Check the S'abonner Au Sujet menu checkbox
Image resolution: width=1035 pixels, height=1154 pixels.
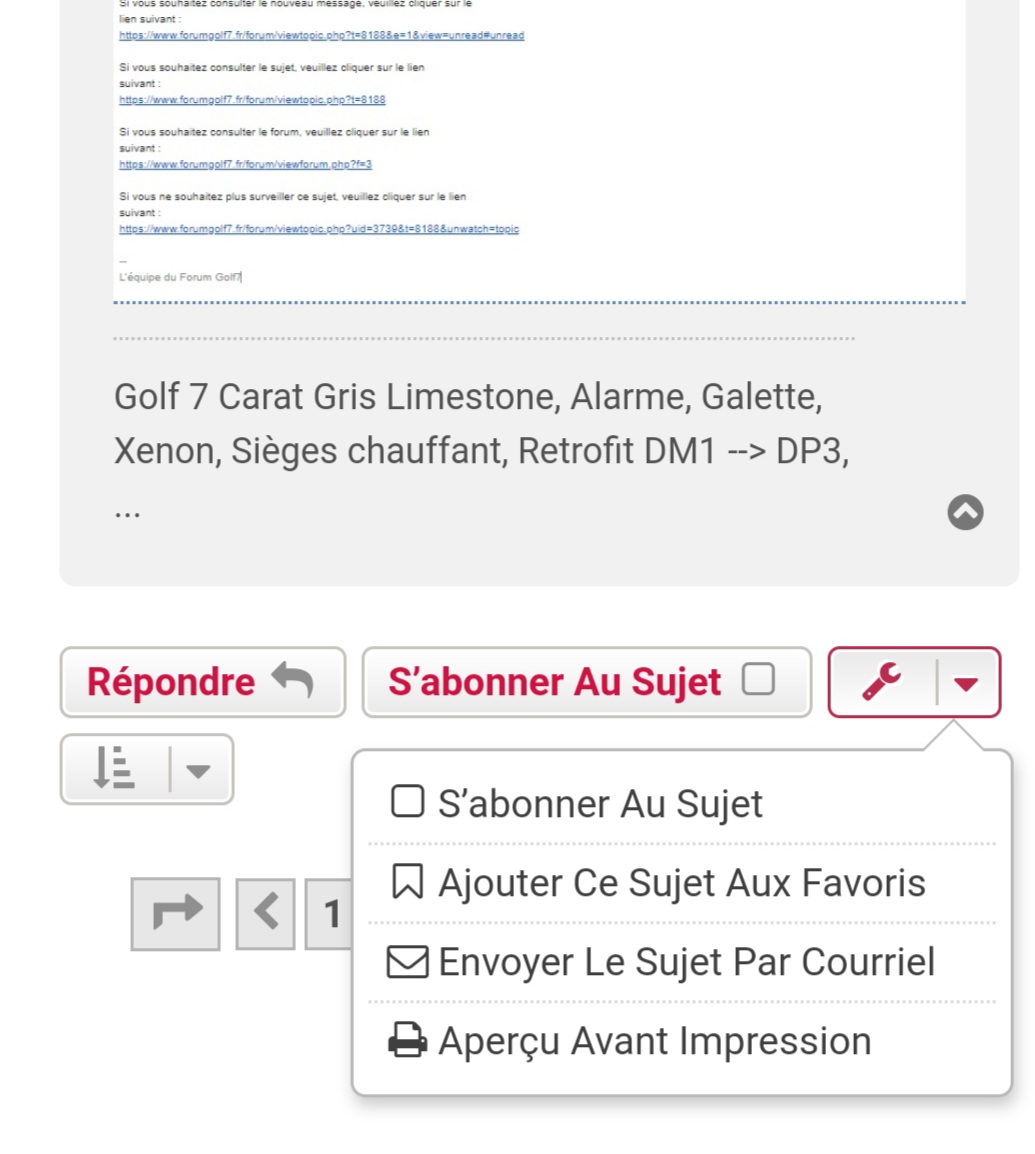point(407,801)
